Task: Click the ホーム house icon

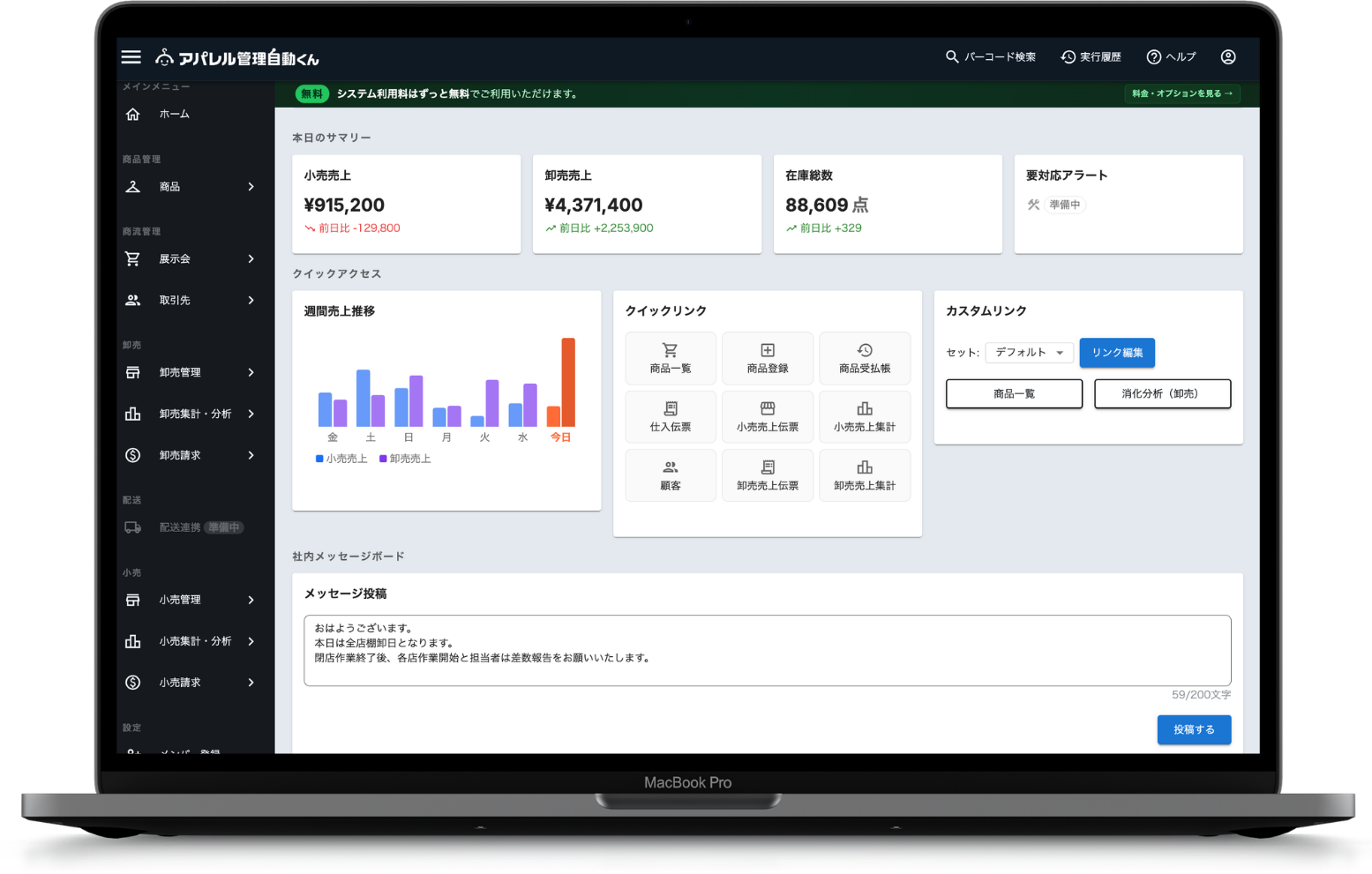Action: point(133,115)
